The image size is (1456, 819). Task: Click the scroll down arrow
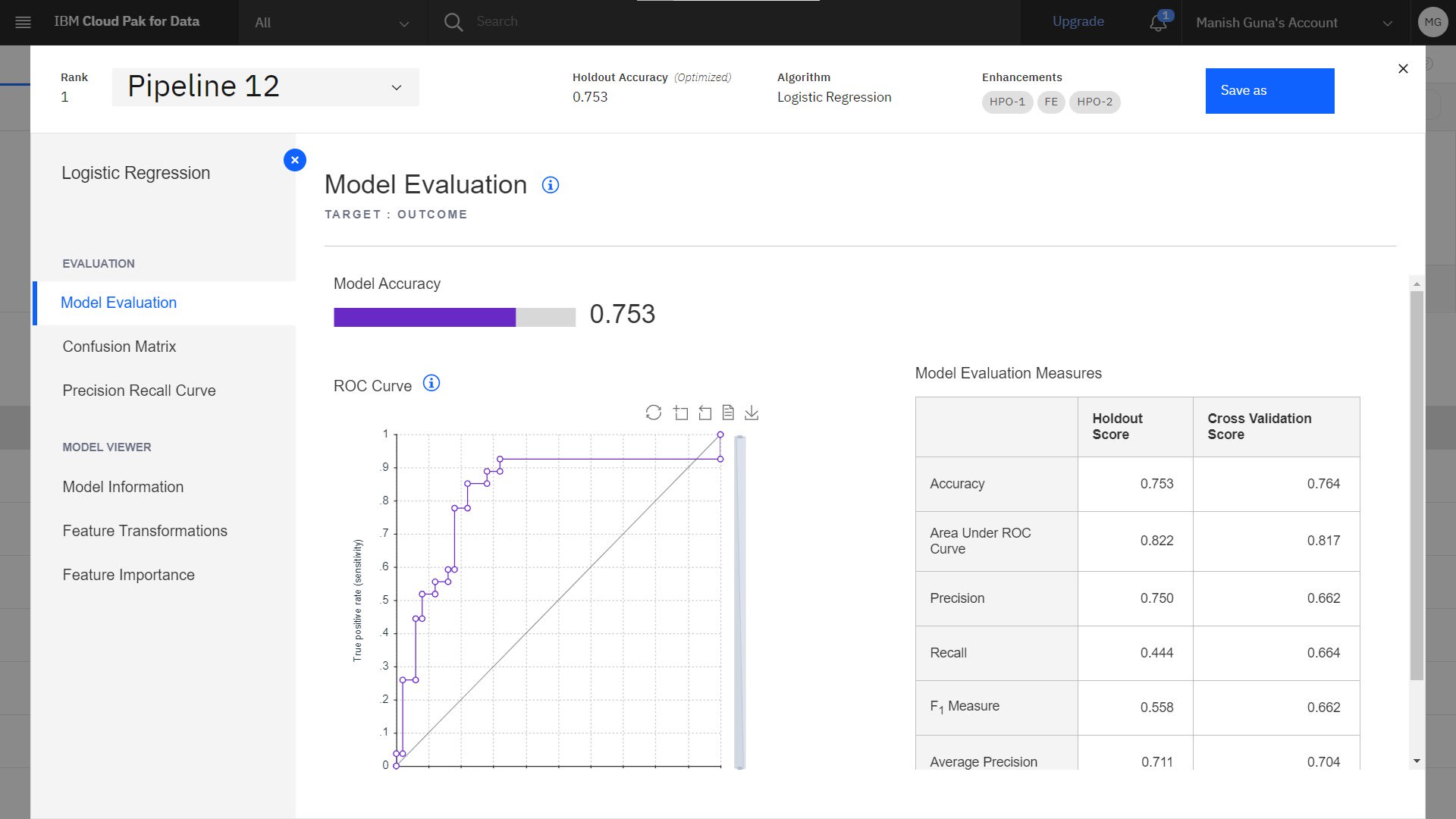tap(1417, 761)
